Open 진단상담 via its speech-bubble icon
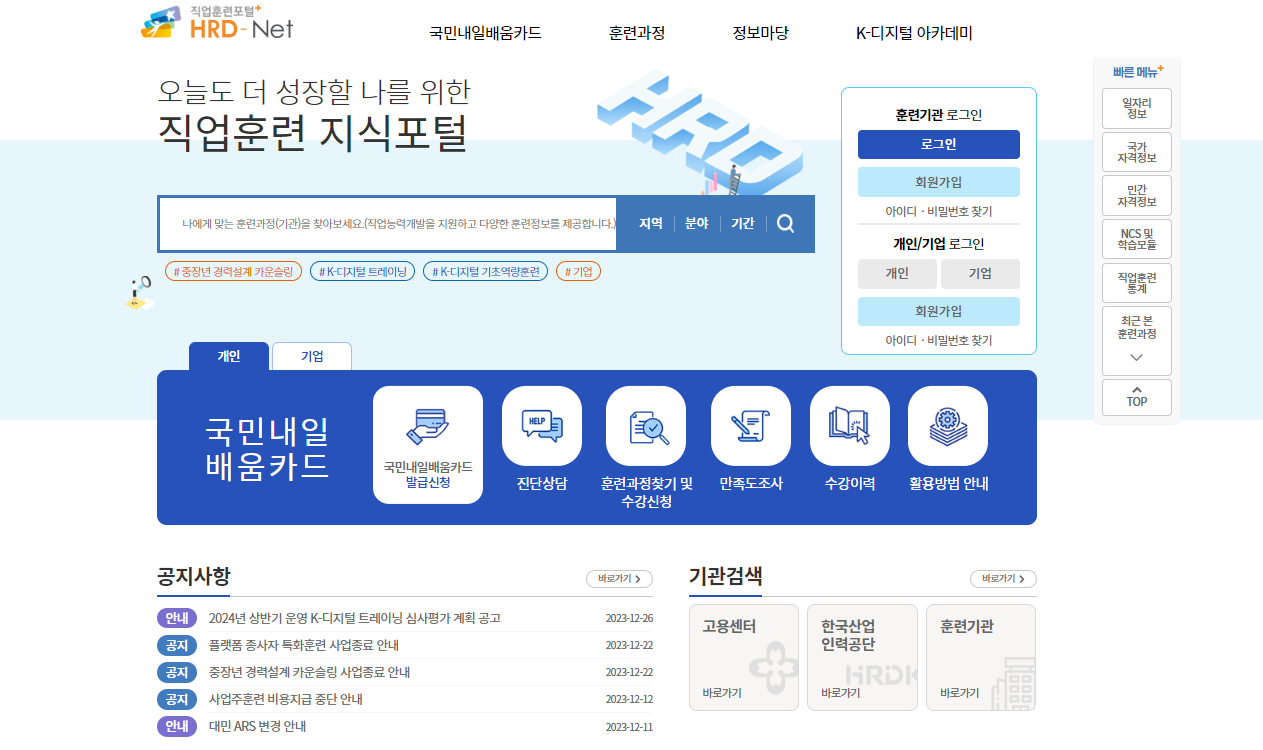The width and height of the screenshot is (1263, 750). [540, 425]
